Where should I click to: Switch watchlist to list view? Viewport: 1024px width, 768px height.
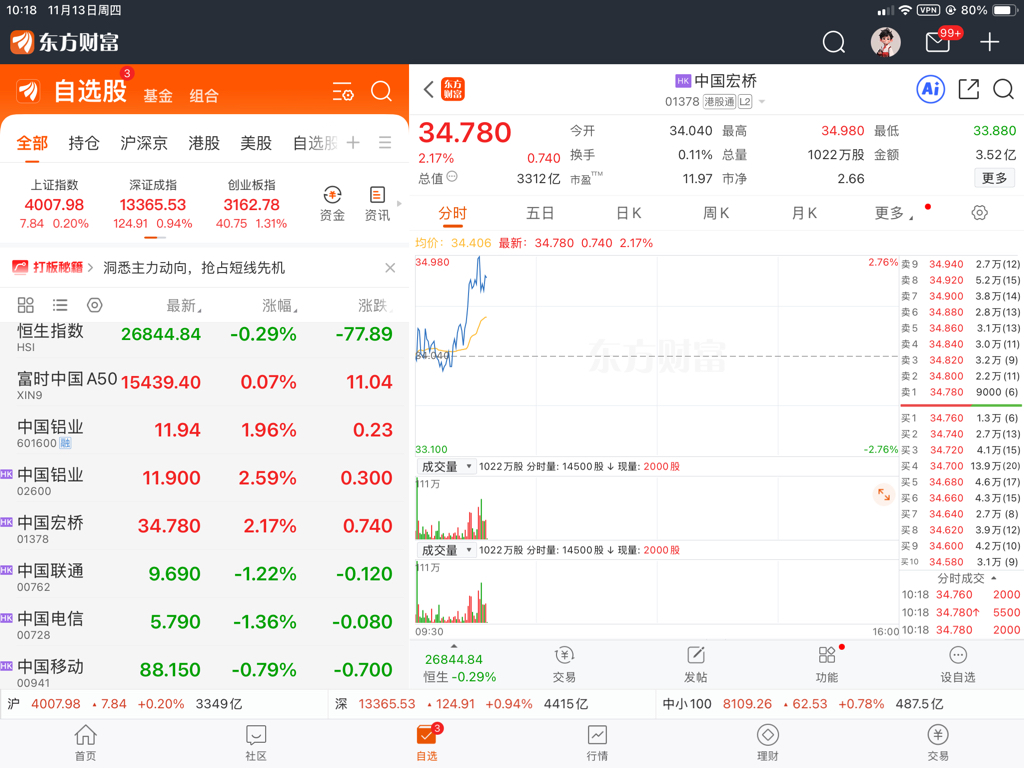click(60, 305)
